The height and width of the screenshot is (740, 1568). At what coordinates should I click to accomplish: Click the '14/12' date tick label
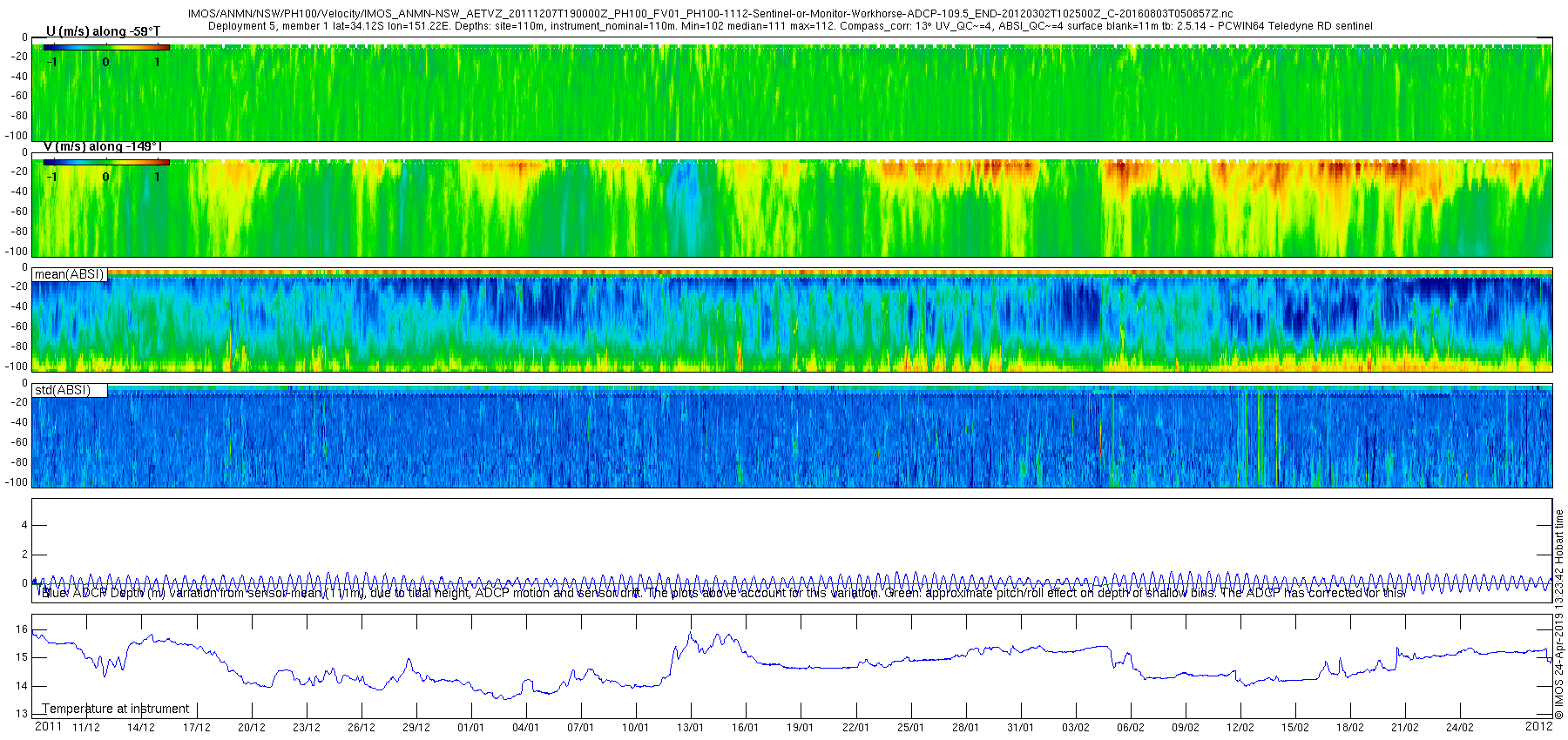point(141,728)
